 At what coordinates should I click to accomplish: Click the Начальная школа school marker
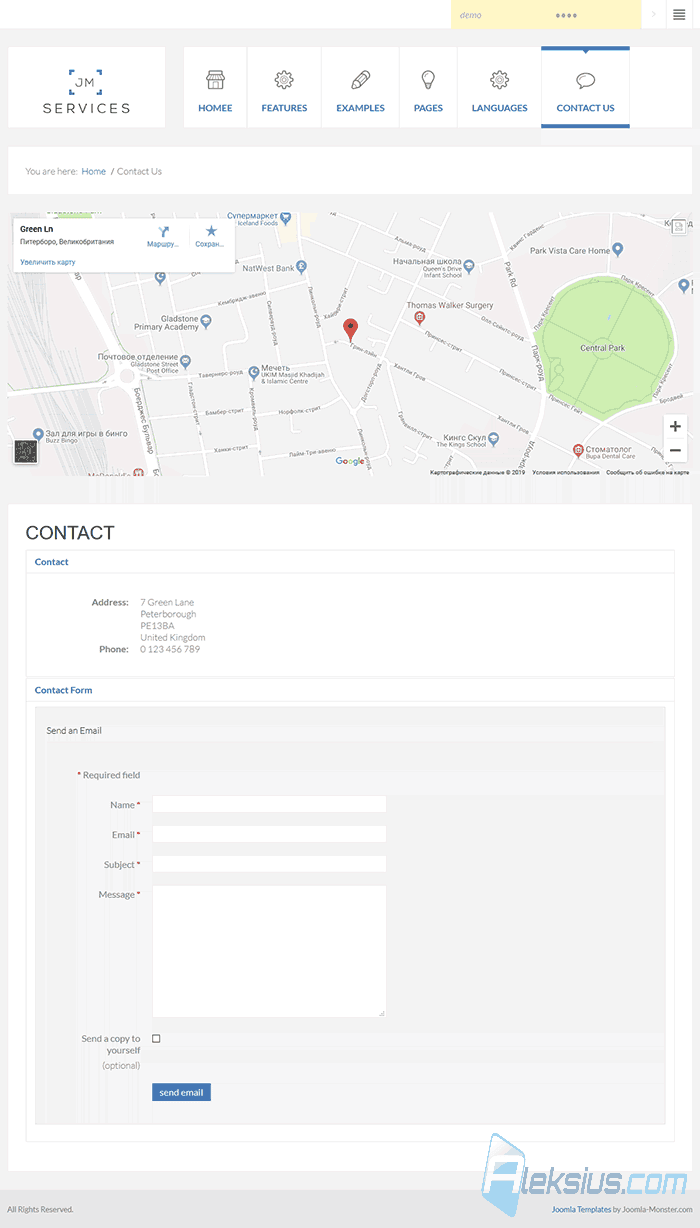470,266
